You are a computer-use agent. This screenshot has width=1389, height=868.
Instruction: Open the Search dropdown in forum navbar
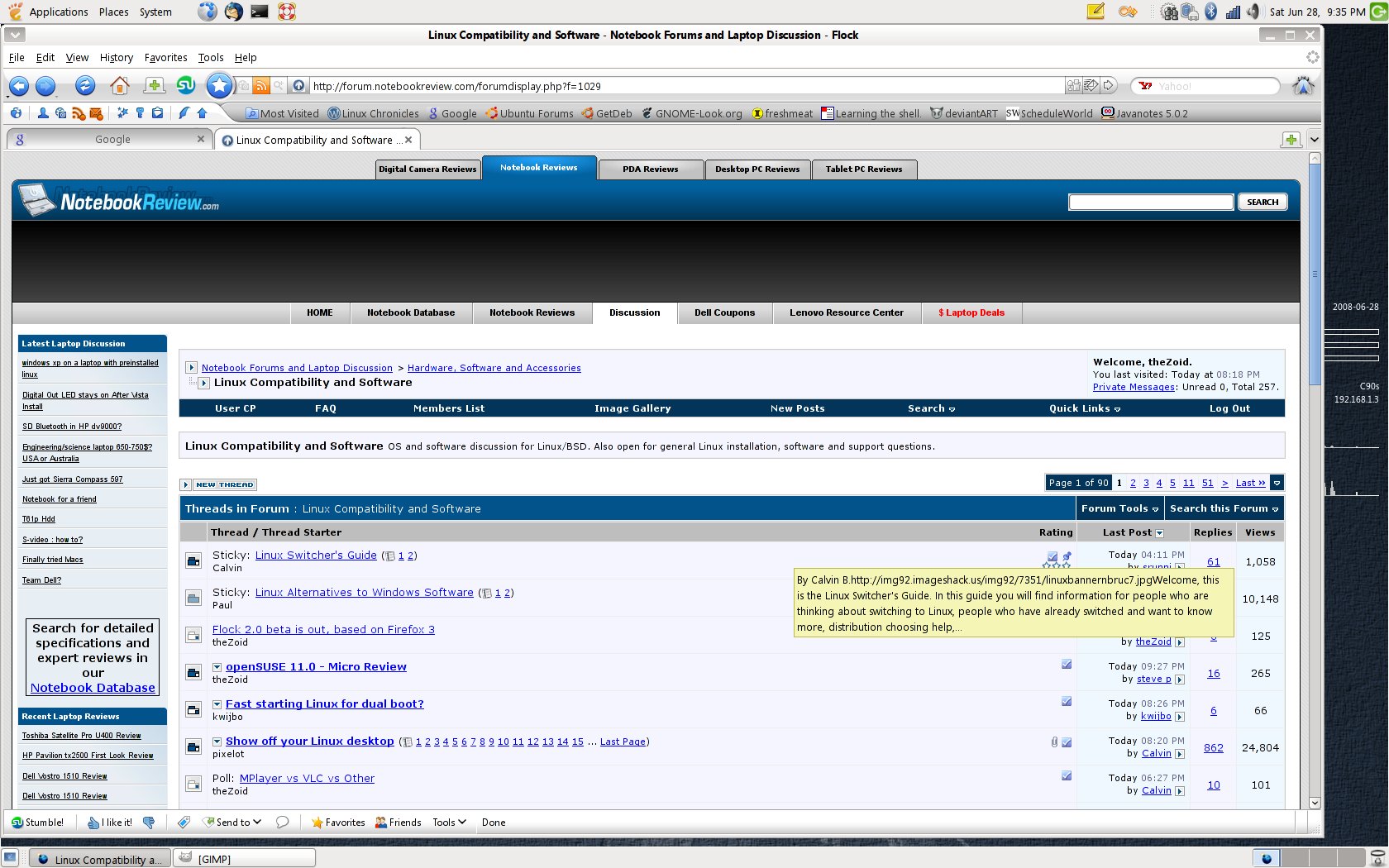point(931,408)
